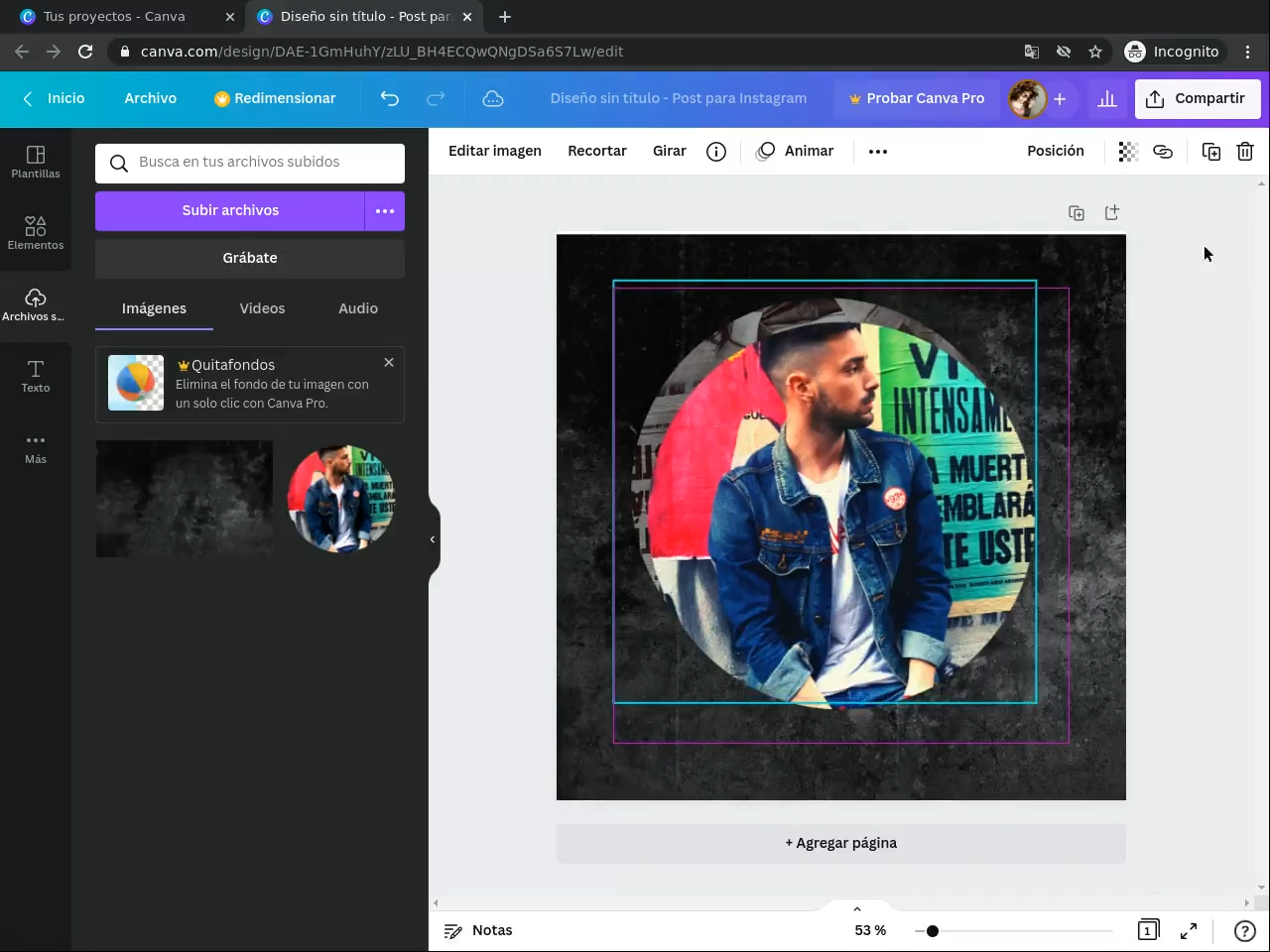
Task: Duplicate the selected element icon
Action: click(1211, 151)
